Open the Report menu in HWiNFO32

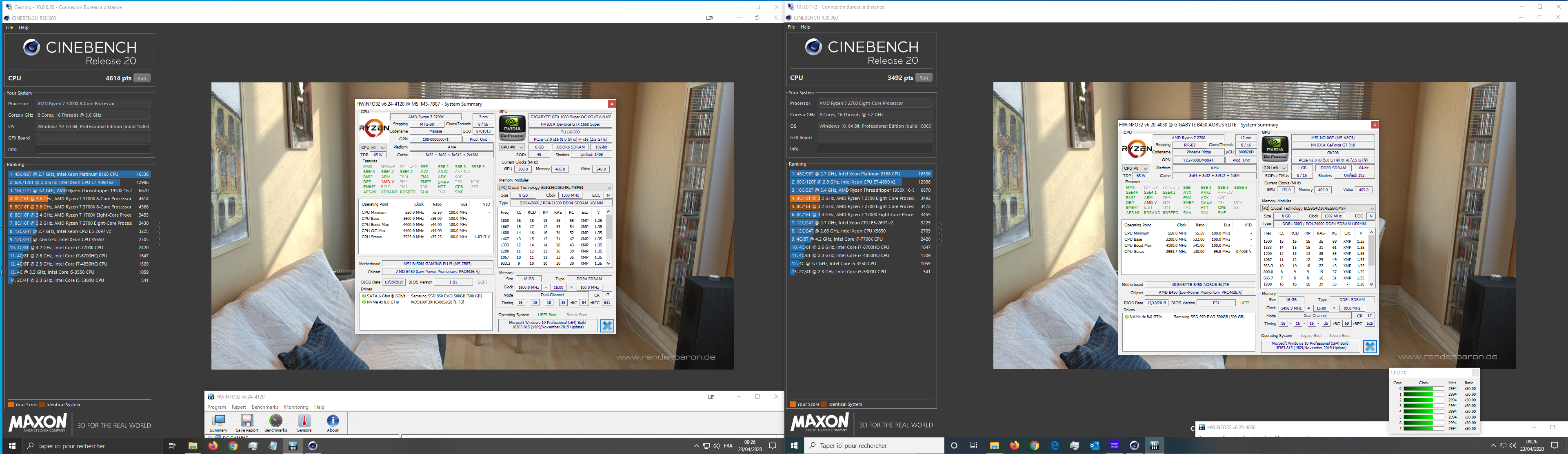tap(239, 407)
